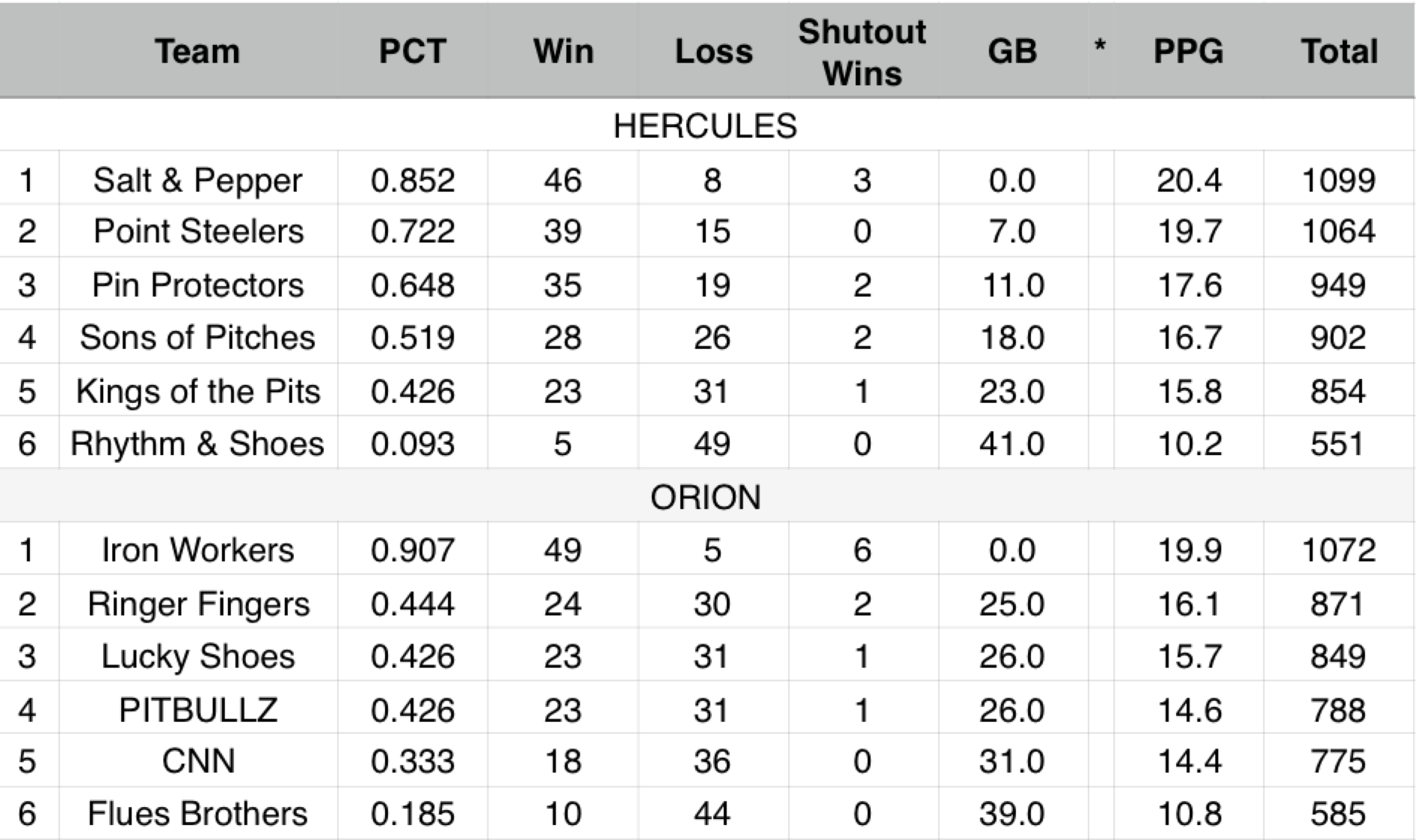Viewport: 1416px width, 840px height.
Task: Click the Point Steelers team name
Action: 198,231
